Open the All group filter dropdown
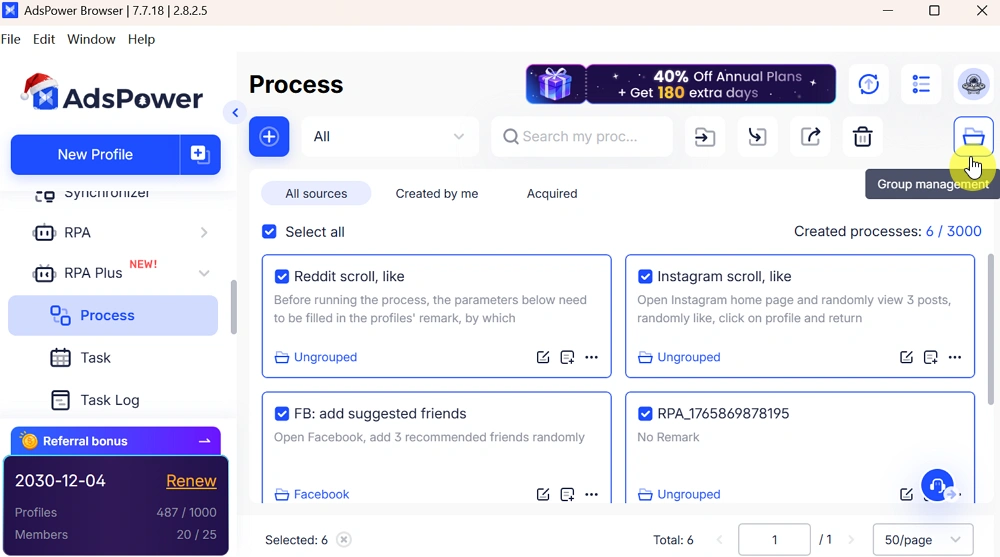Screen dimensions: 1000x557 [390, 137]
